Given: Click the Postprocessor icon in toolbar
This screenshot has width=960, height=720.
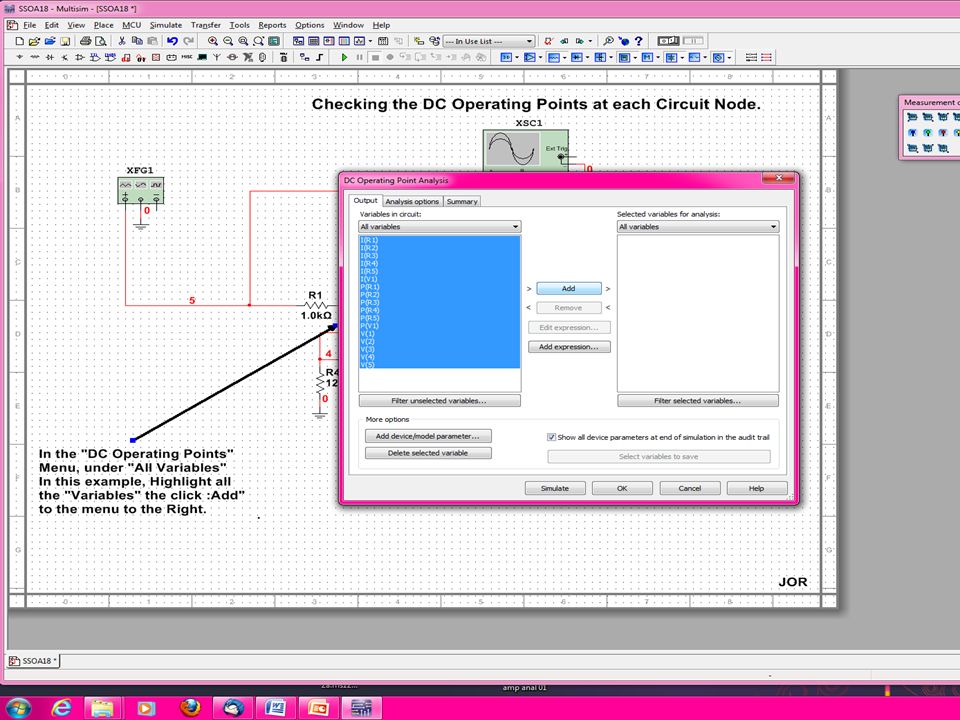Looking at the screenshot, I should click(x=383, y=41).
